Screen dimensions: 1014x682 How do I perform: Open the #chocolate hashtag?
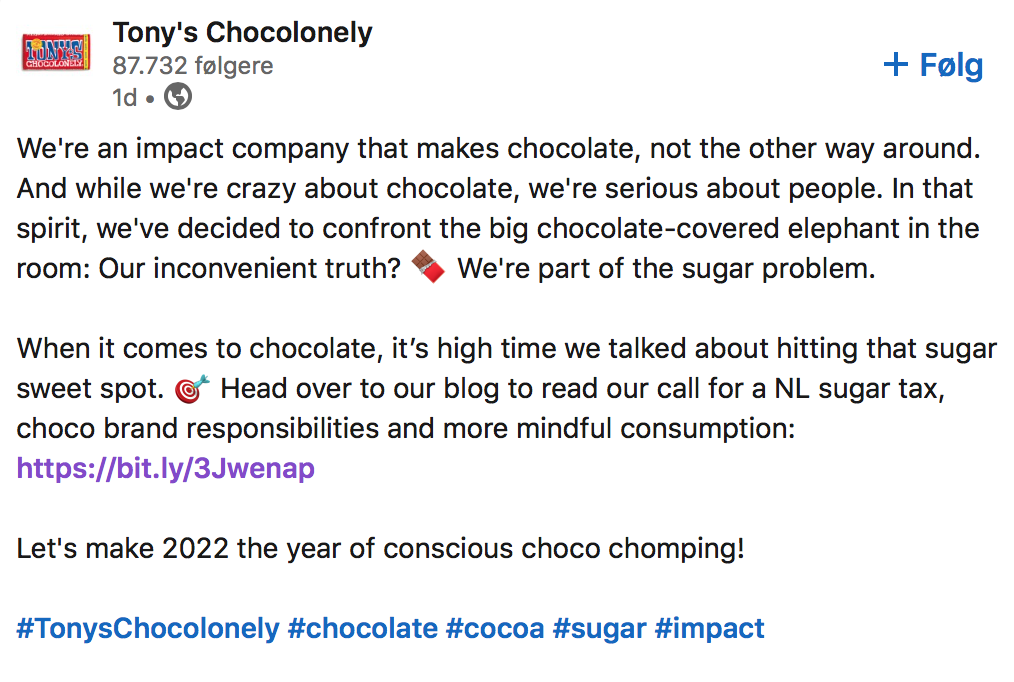[x=363, y=628]
